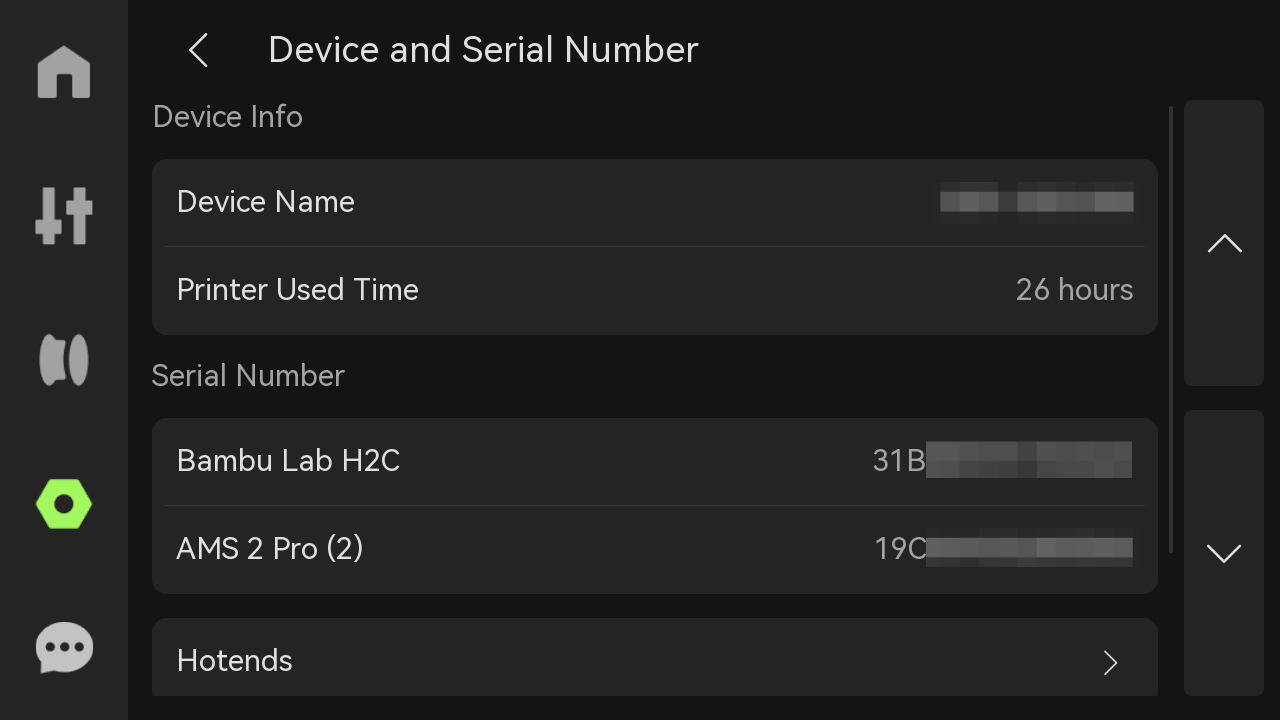Open the Filament spool icon in sidebar

click(64, 360)
